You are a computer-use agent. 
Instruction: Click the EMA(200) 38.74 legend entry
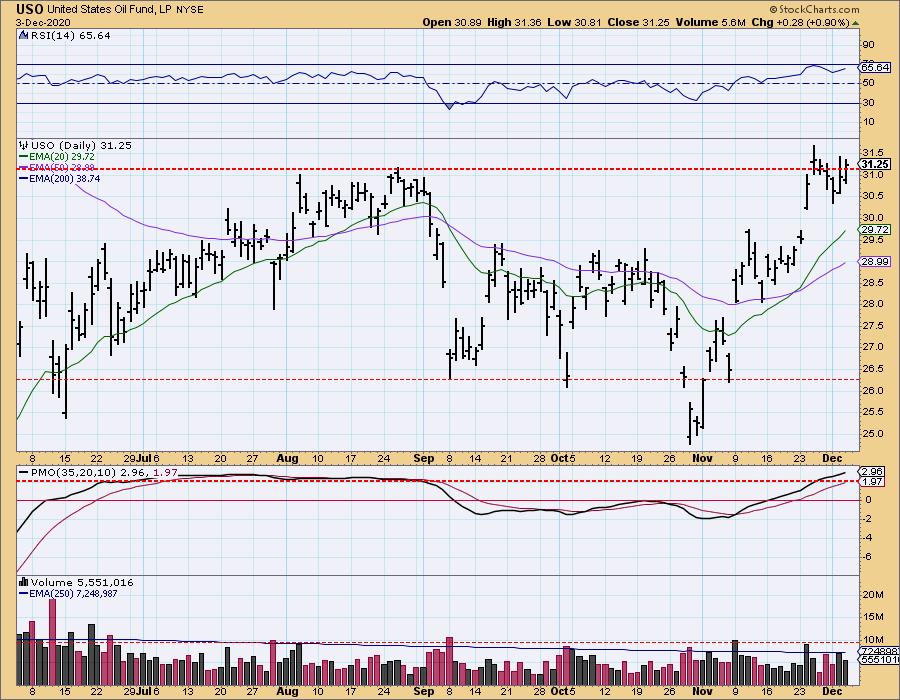pos(60,178)
